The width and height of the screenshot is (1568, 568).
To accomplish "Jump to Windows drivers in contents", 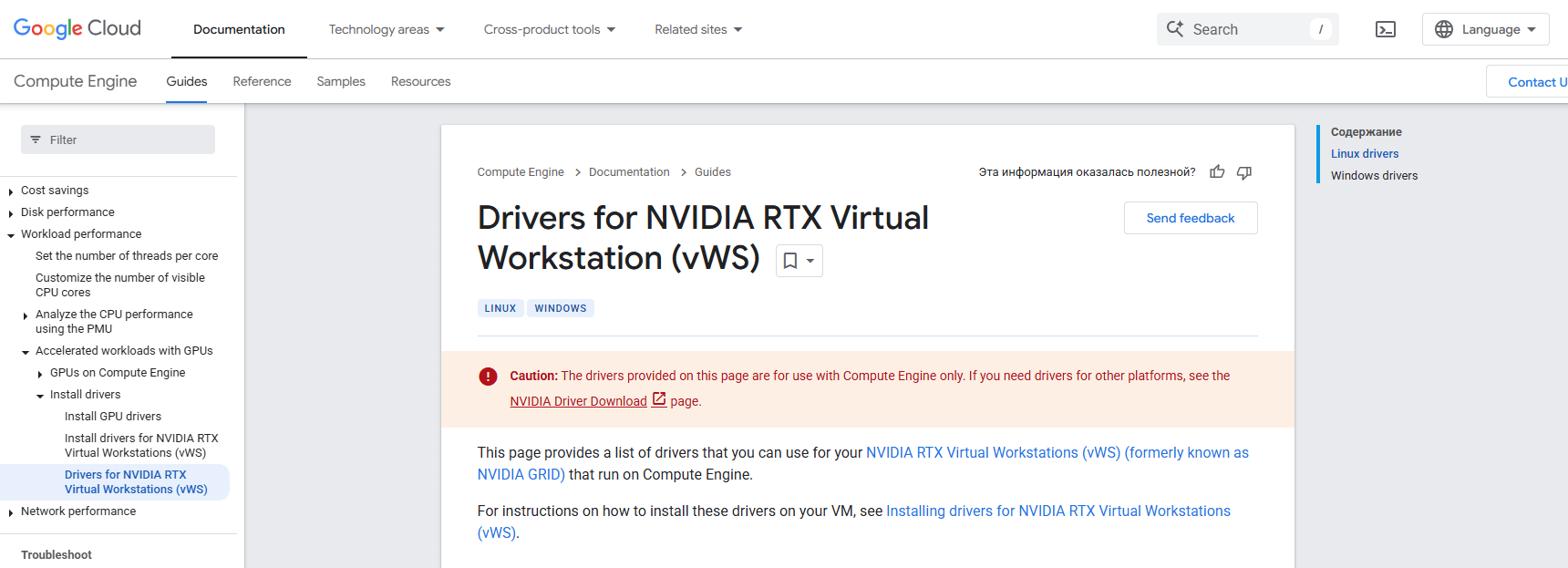I will [x=1375, y=176].
